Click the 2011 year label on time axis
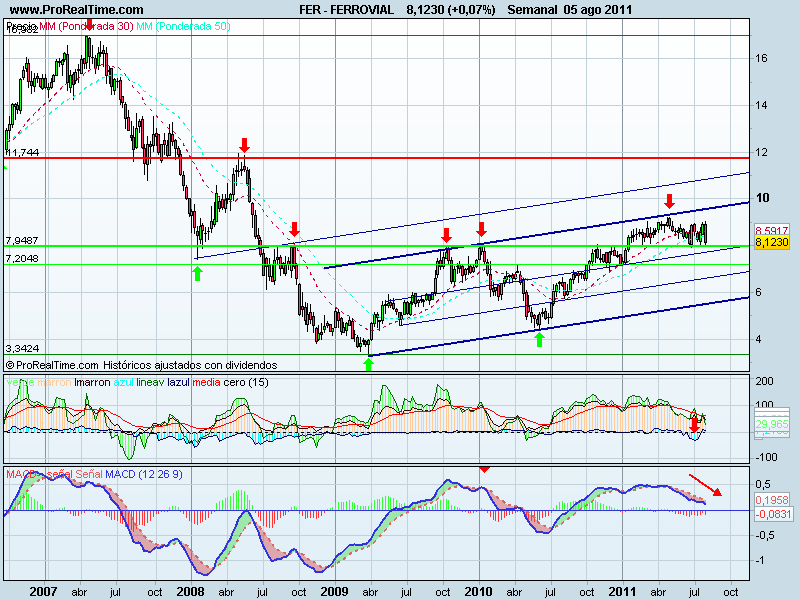The width and height of the screenshot is (800, 600). click(x=622, y=592)
